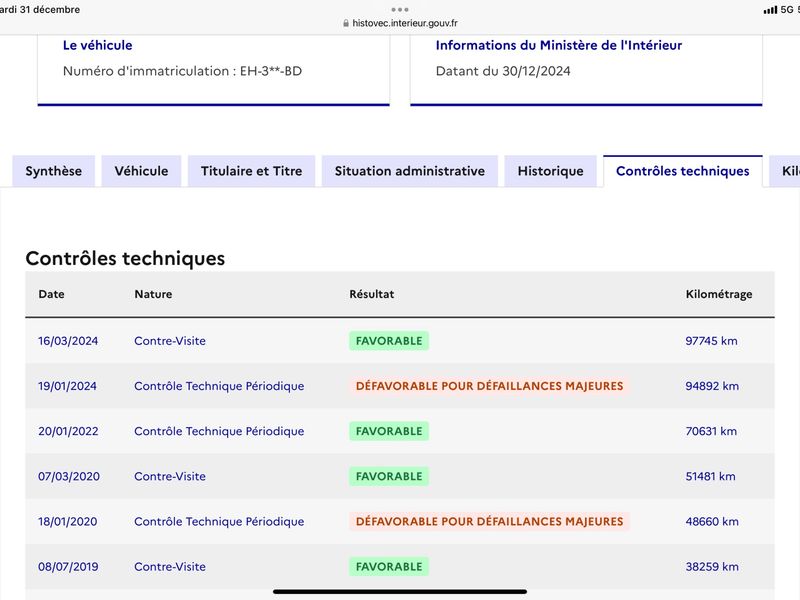Click the 51481 km mileage value

coord(710,477)
